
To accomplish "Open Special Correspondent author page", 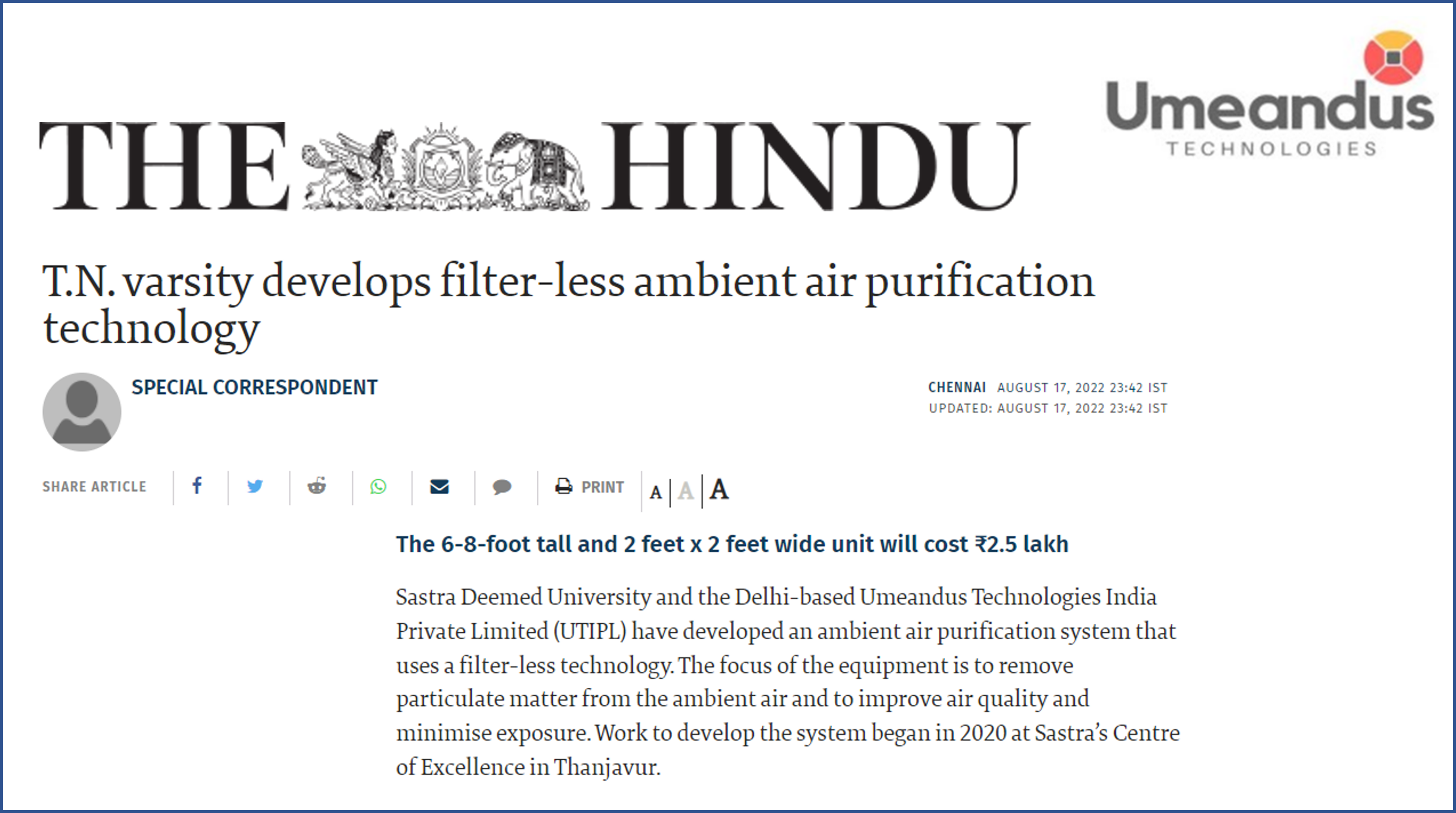I will pyautogui.click(x=254, y=388).
